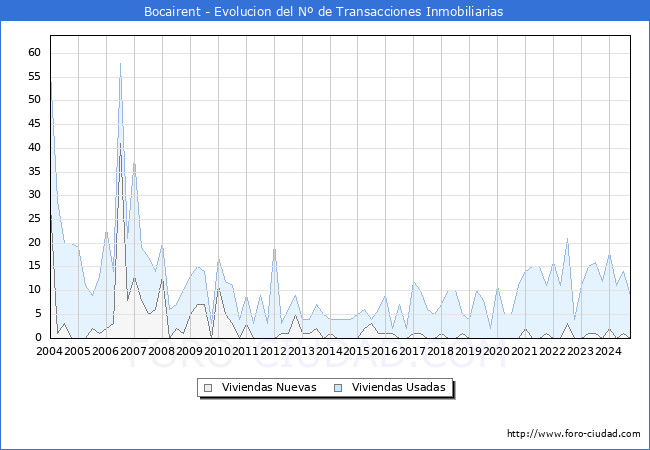The width and height of the screenshot is (650, 450).
Task: Click the x-axis label 2018
Action: tap(441, 351)
